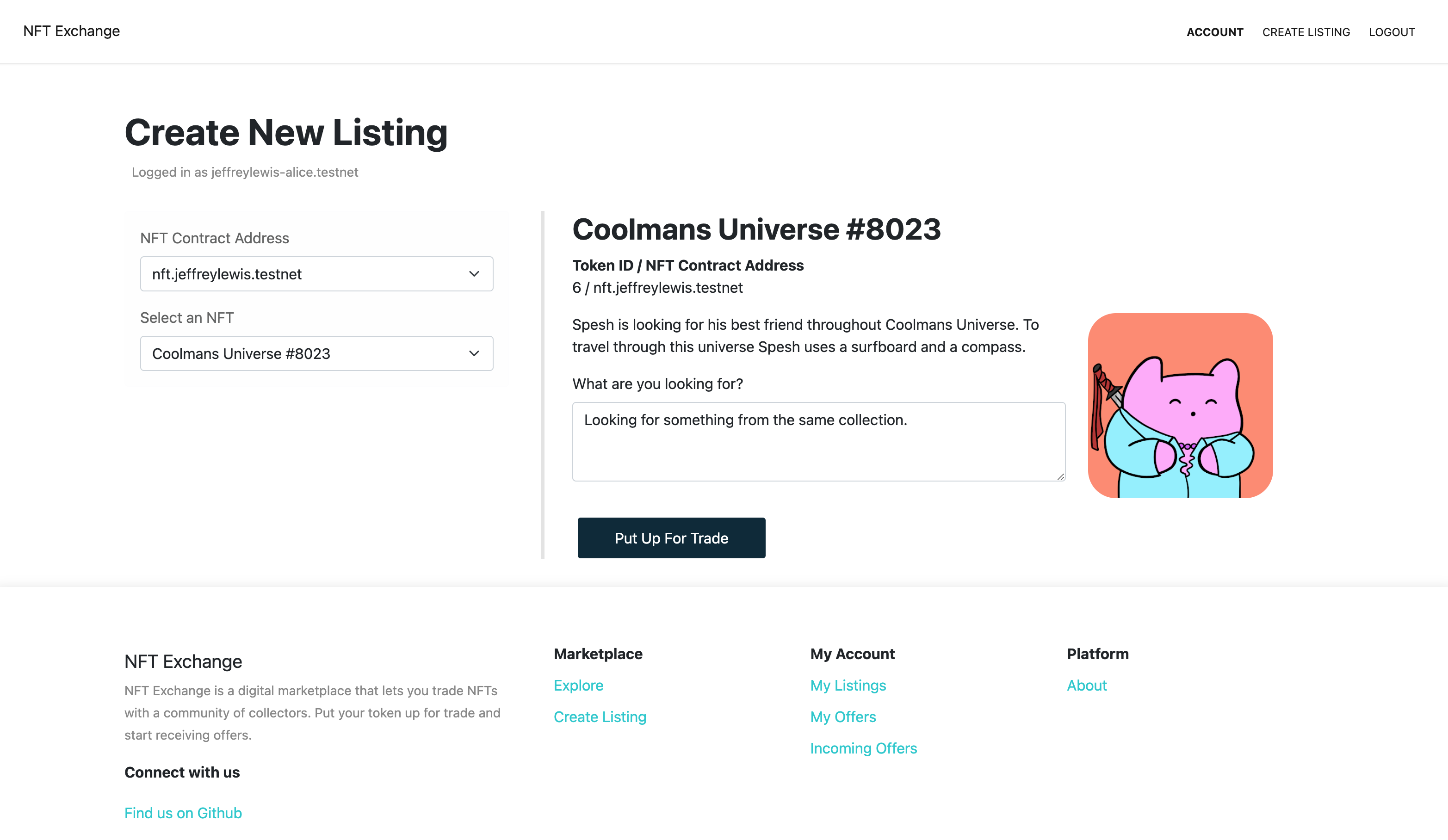Open the My Offers footer link
Image resolution: width=1448 pixels, height=840 pixels.
click(x=843, y=717)
